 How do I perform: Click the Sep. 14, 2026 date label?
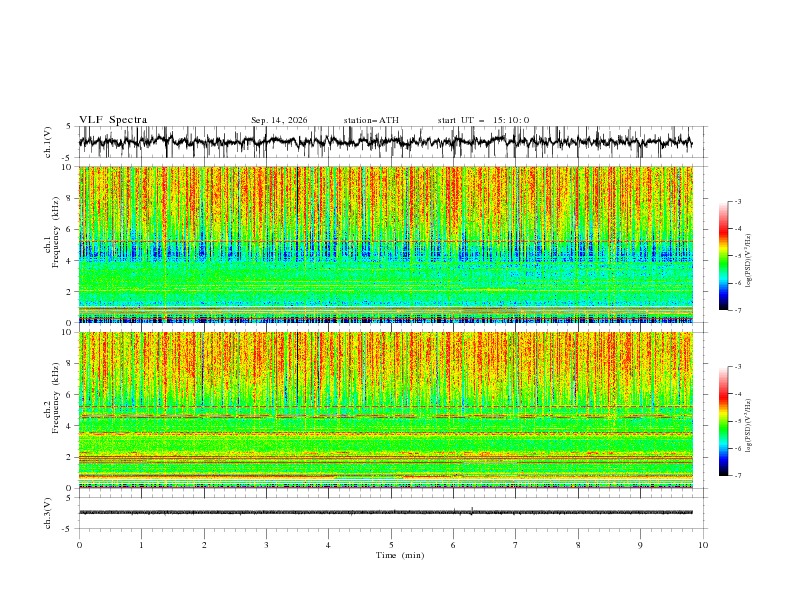[x=279, y=120]
